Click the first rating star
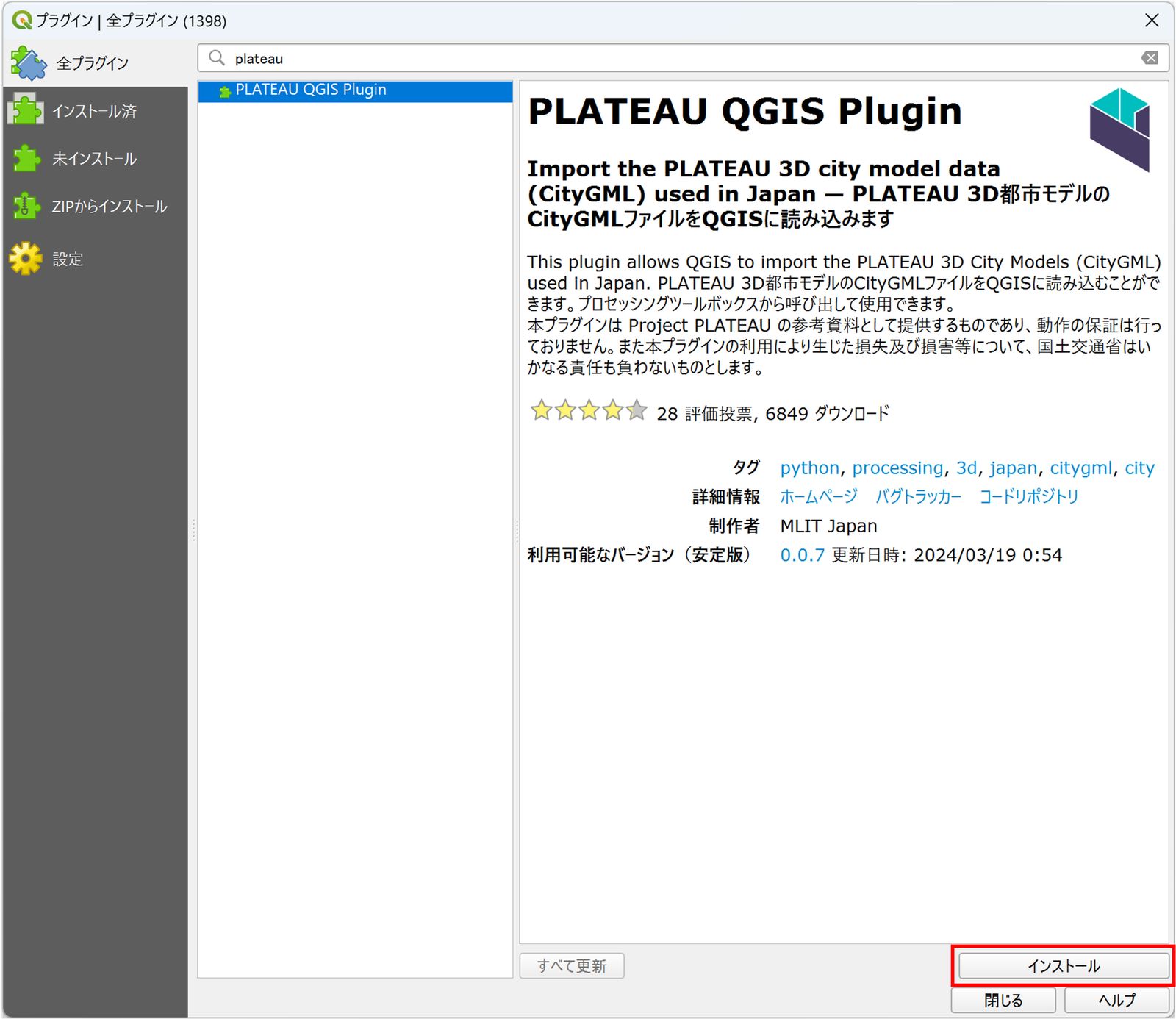 pyautogui.click(x=542, y=410)
